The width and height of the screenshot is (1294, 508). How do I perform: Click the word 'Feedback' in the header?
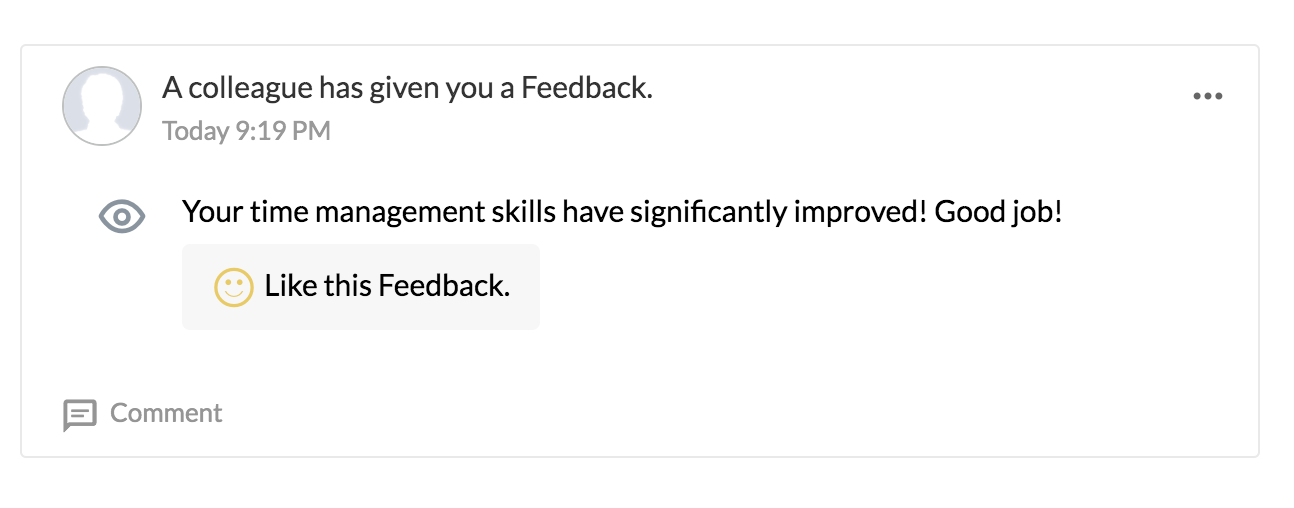[587, 89]
